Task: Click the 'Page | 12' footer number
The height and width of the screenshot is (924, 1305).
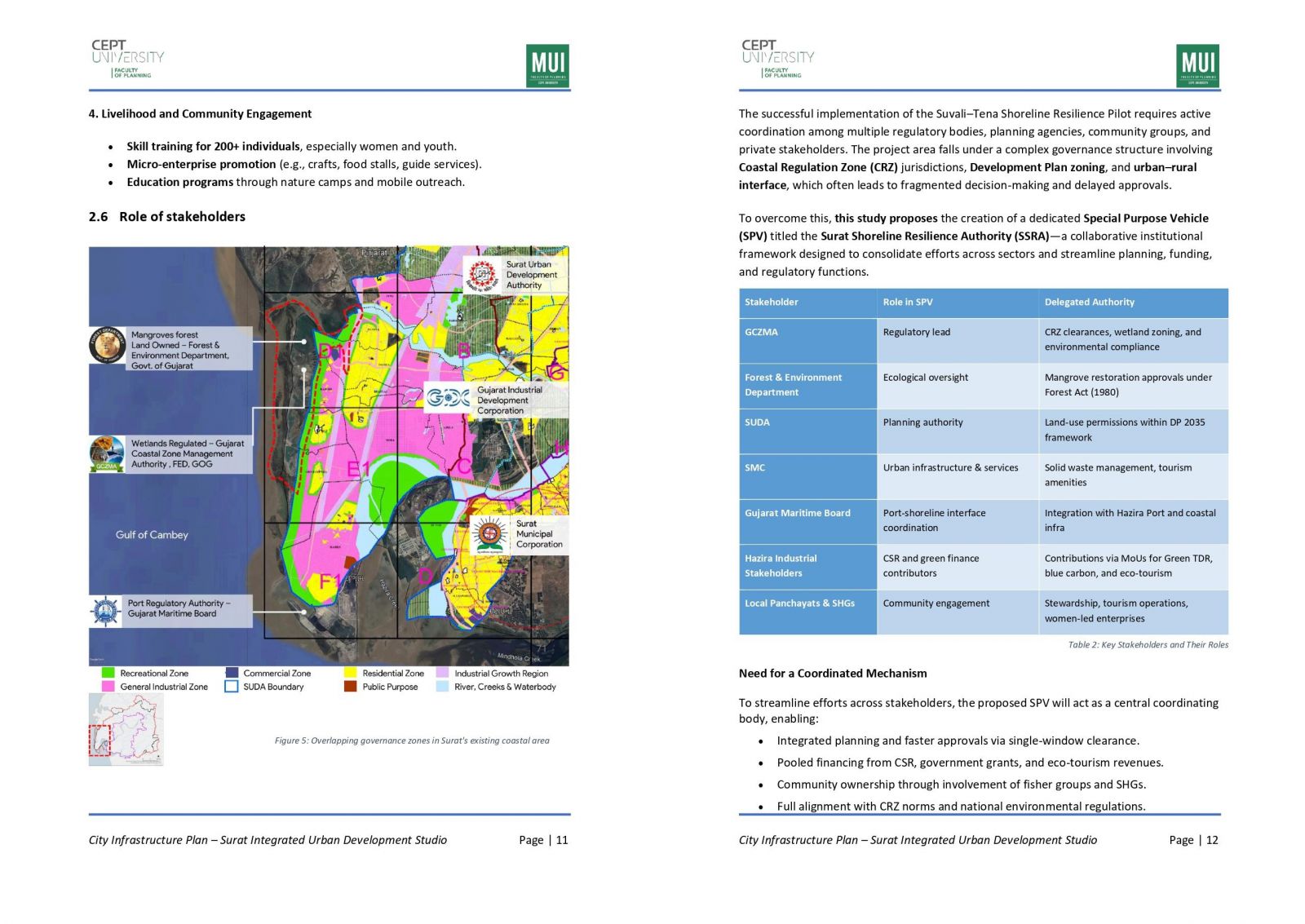Action: pos(1193,840)
